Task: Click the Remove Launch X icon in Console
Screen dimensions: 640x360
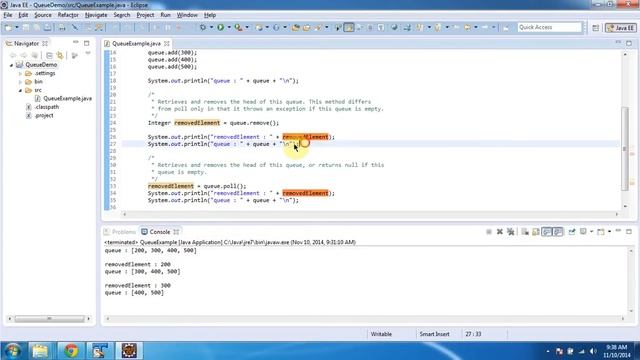Action: pyautogui.click(x=500, y=232)
